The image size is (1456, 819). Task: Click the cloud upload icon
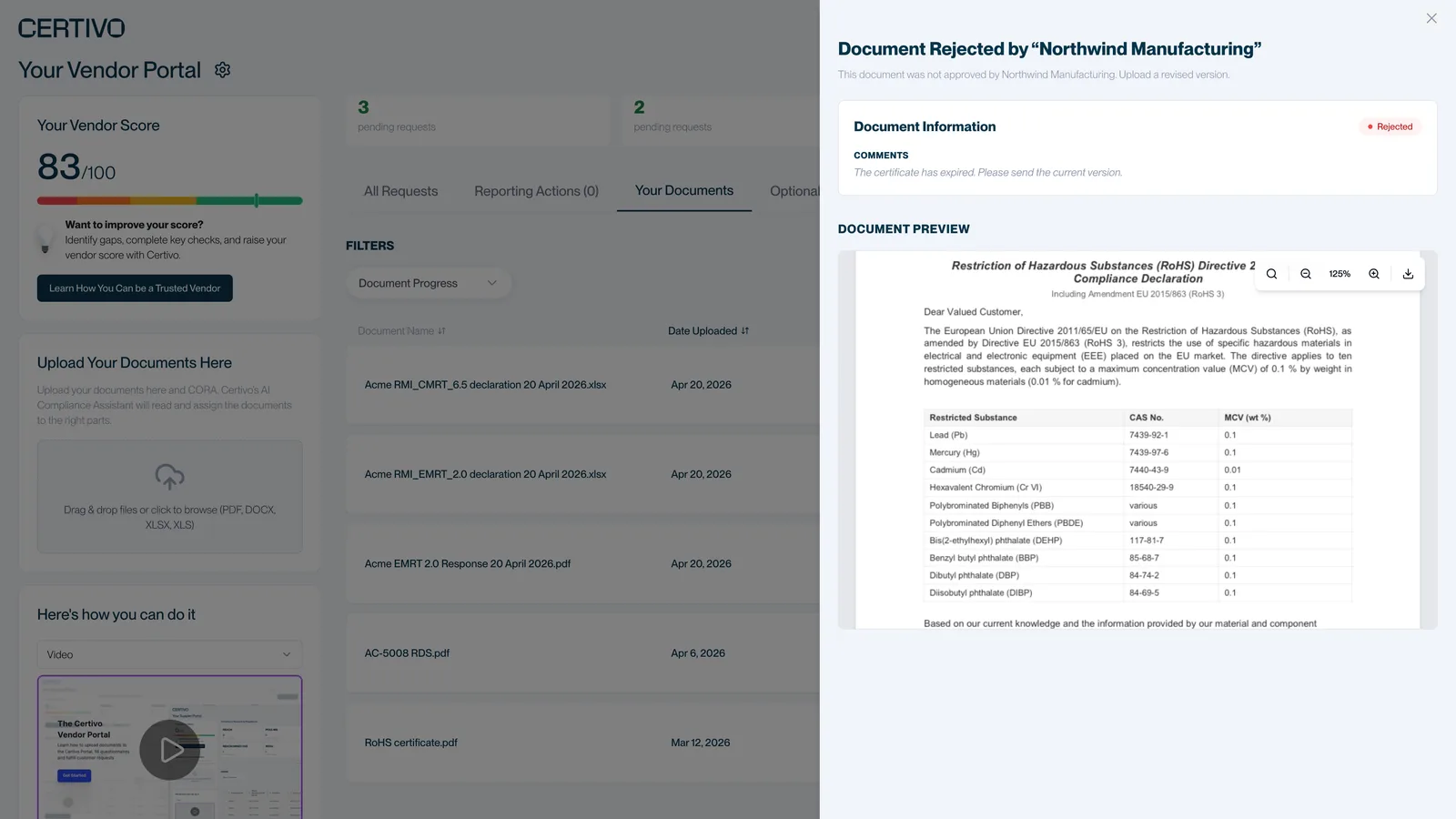point(170,477)
